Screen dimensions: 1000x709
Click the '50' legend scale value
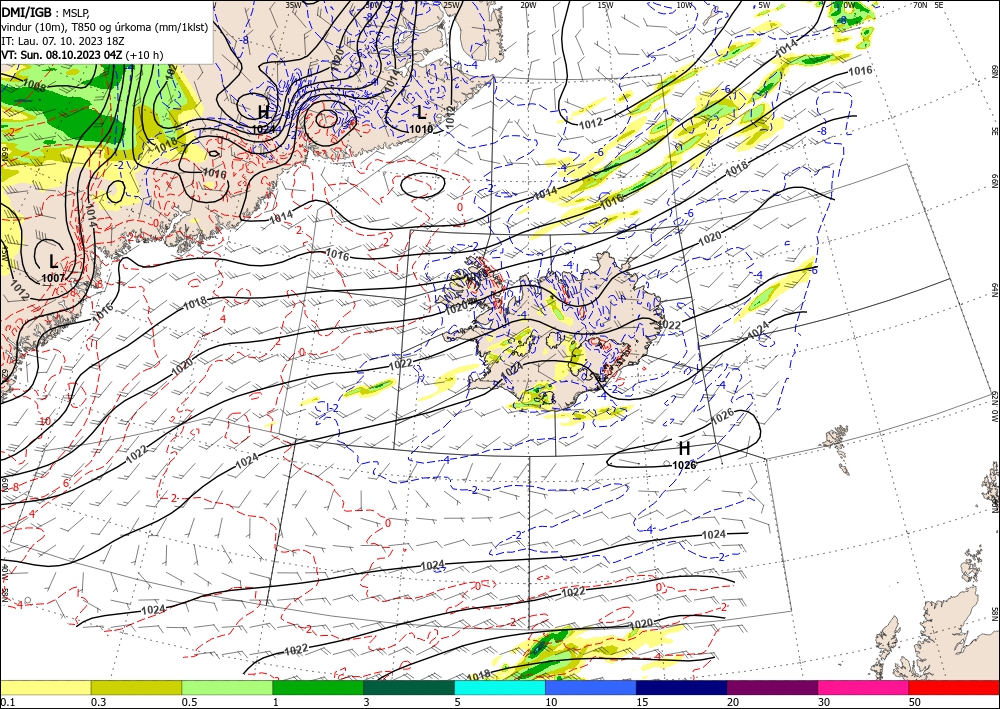[x=915, y=702]
